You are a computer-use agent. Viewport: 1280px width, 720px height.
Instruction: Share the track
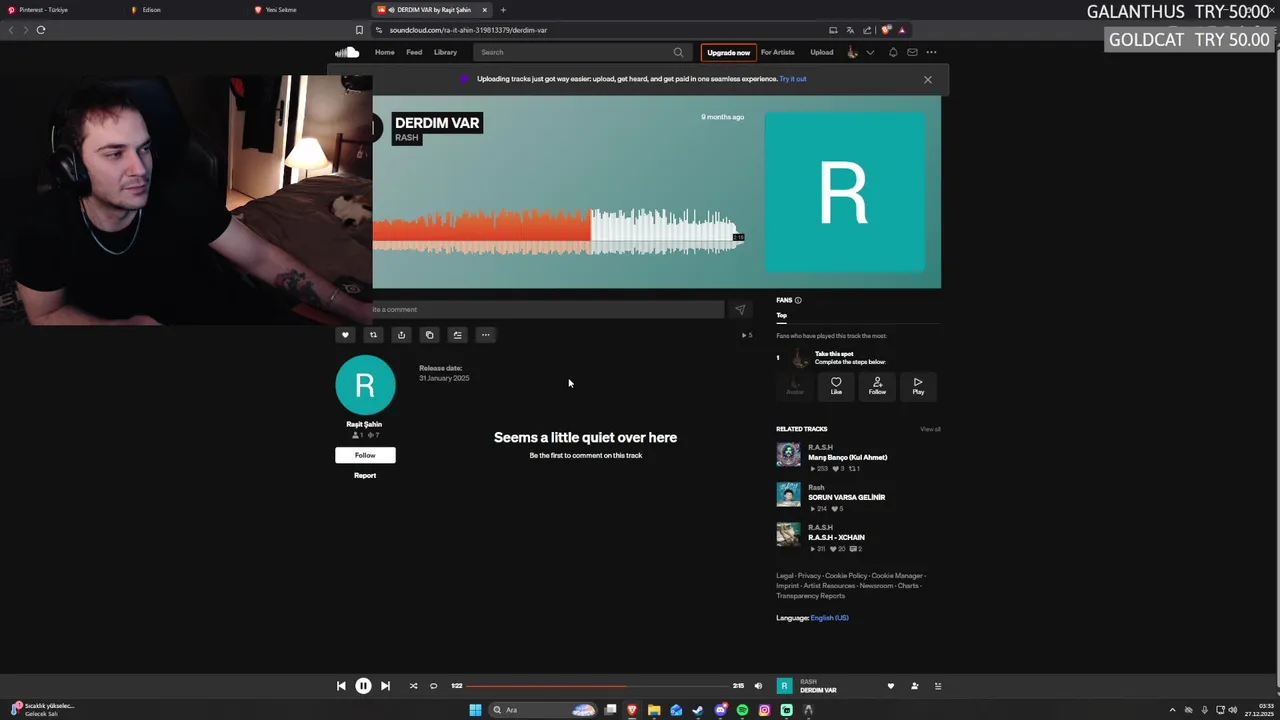click(x=401, y=335)
